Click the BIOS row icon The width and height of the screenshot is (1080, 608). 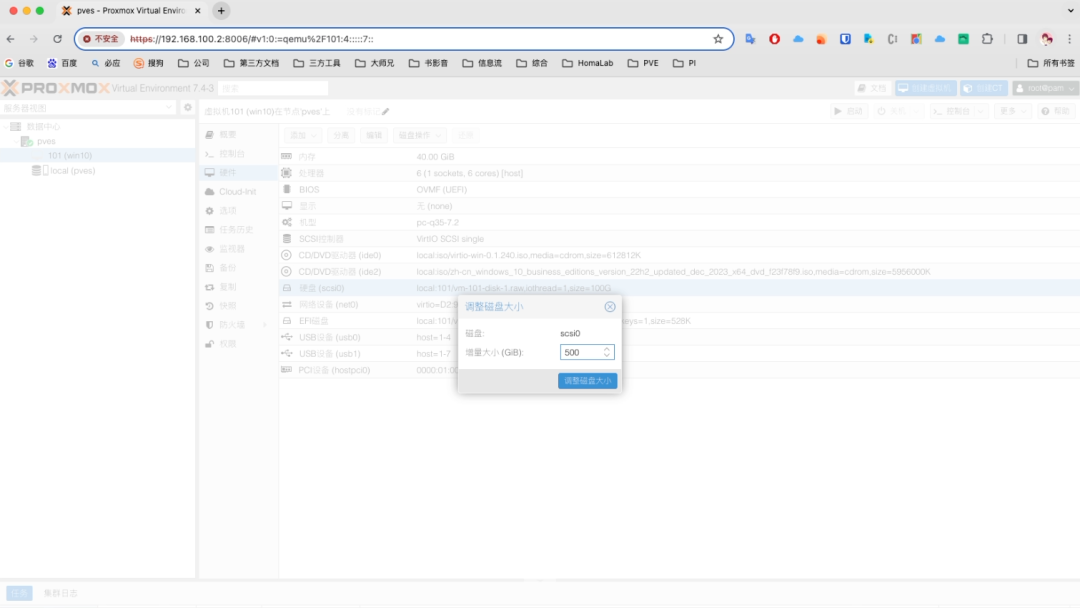point(287,189)
